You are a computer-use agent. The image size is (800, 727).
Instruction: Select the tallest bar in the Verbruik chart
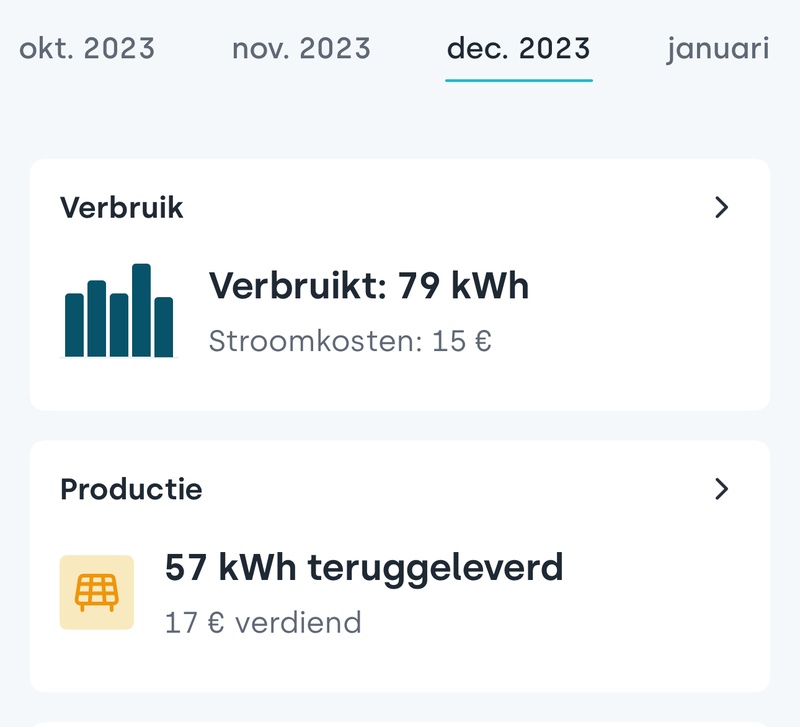pyautogui.click(x=141, y=311)
